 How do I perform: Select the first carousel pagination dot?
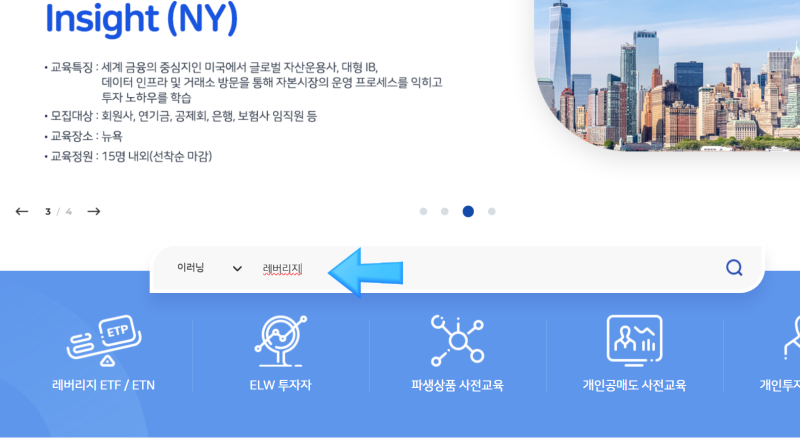tap(423, 211)
